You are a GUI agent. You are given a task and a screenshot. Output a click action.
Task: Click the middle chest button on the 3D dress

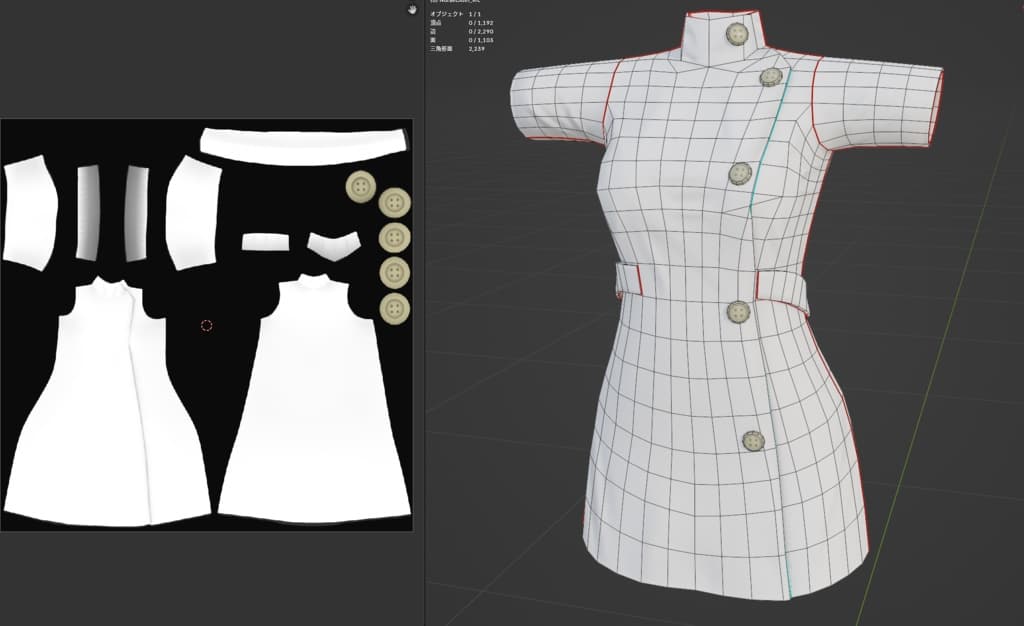(x=740, y=174)
